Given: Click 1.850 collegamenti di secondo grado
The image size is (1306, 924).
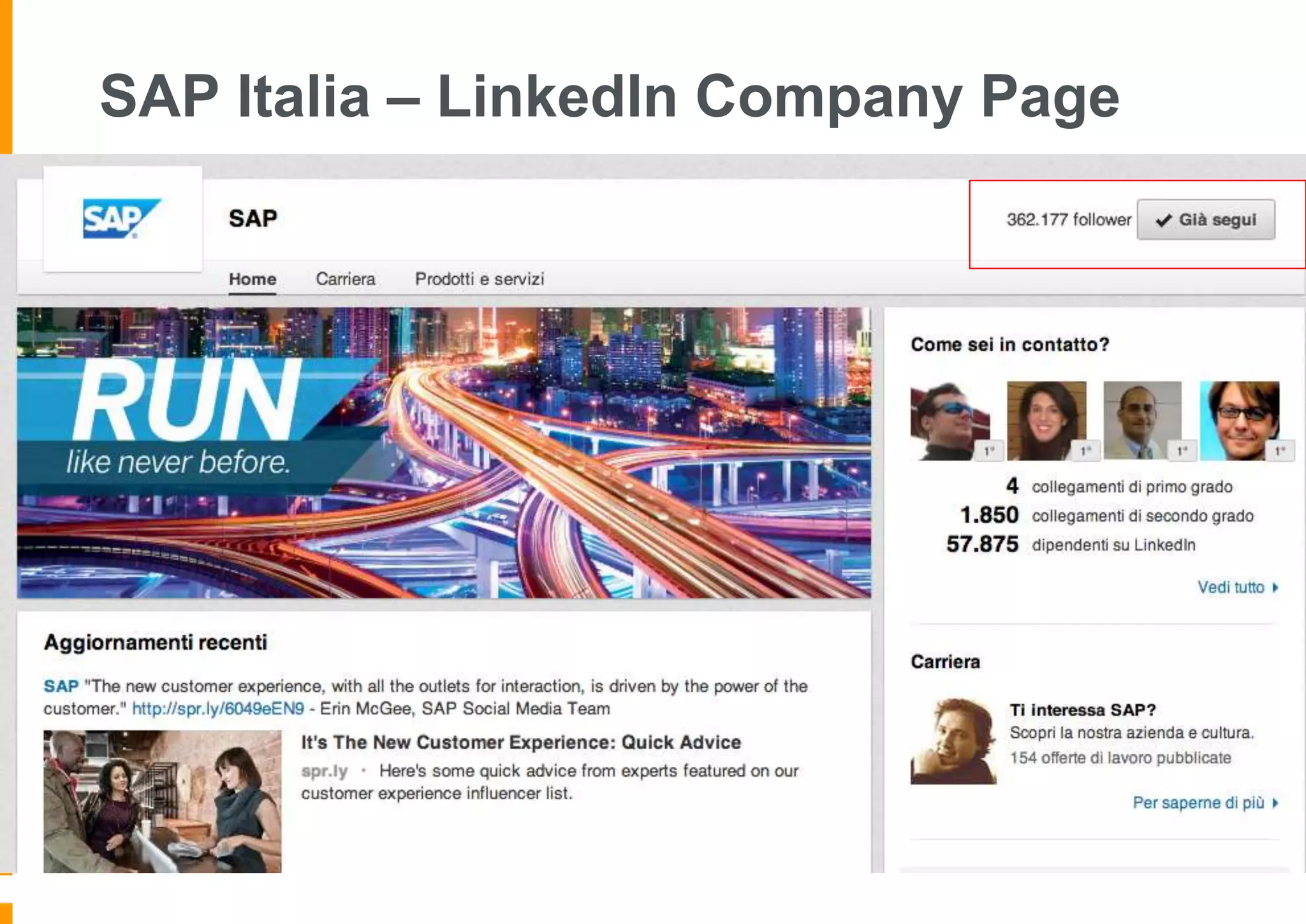Looking at the screenshot, I should click(1107, 515).
